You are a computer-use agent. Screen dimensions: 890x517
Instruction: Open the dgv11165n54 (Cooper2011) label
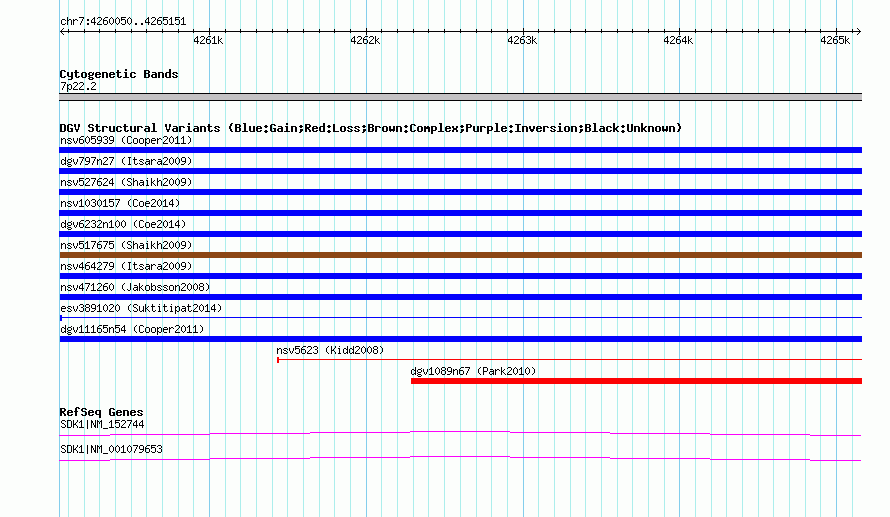pyautogui.click(x=132, y=329)
